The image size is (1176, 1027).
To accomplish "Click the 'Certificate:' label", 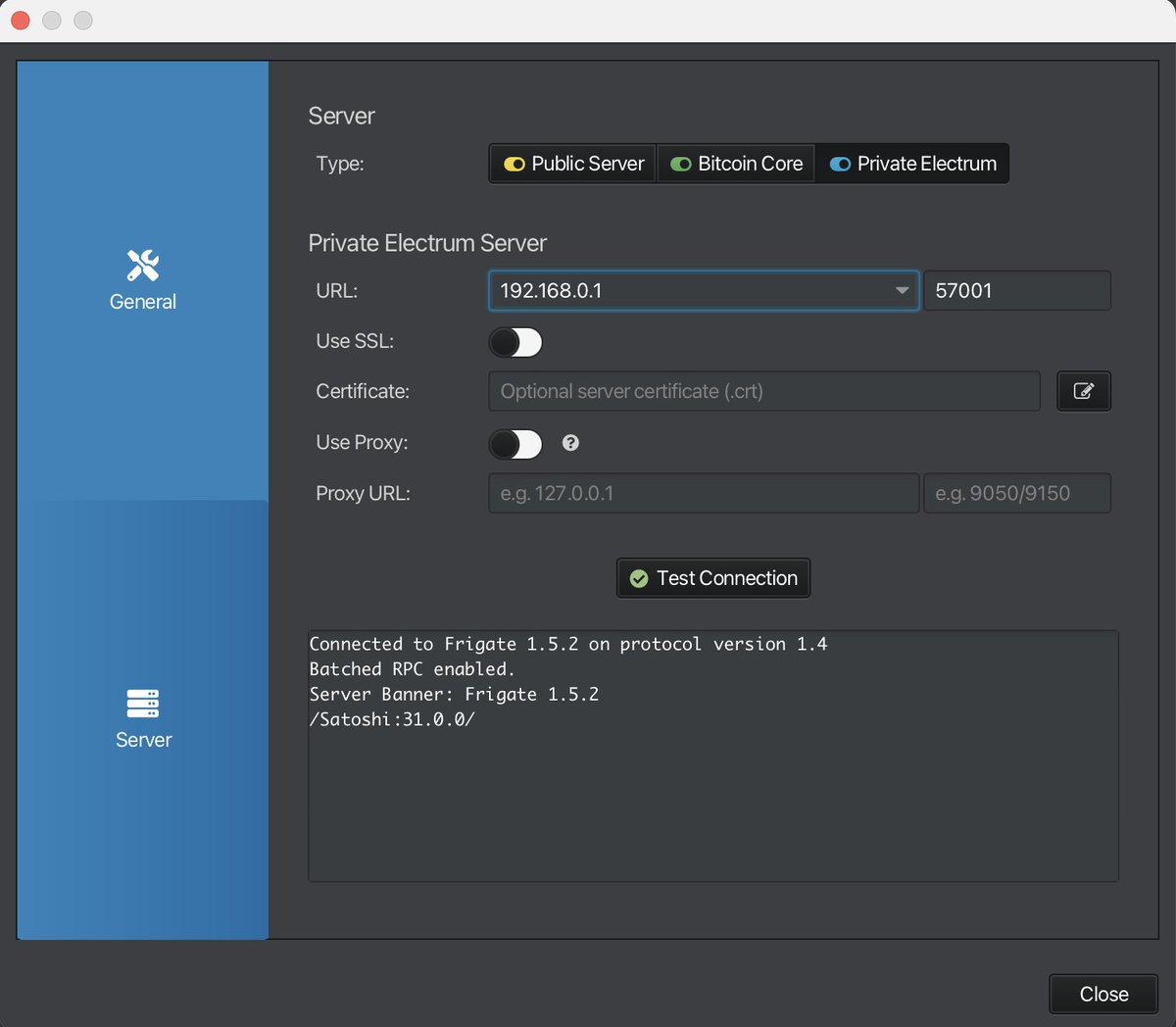I will click(x=363, y=391).
